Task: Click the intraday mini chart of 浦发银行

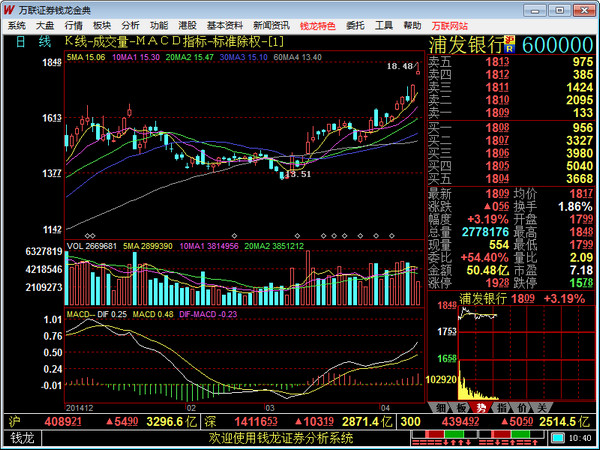Action: pyautogui.click(x=526, y=352)
